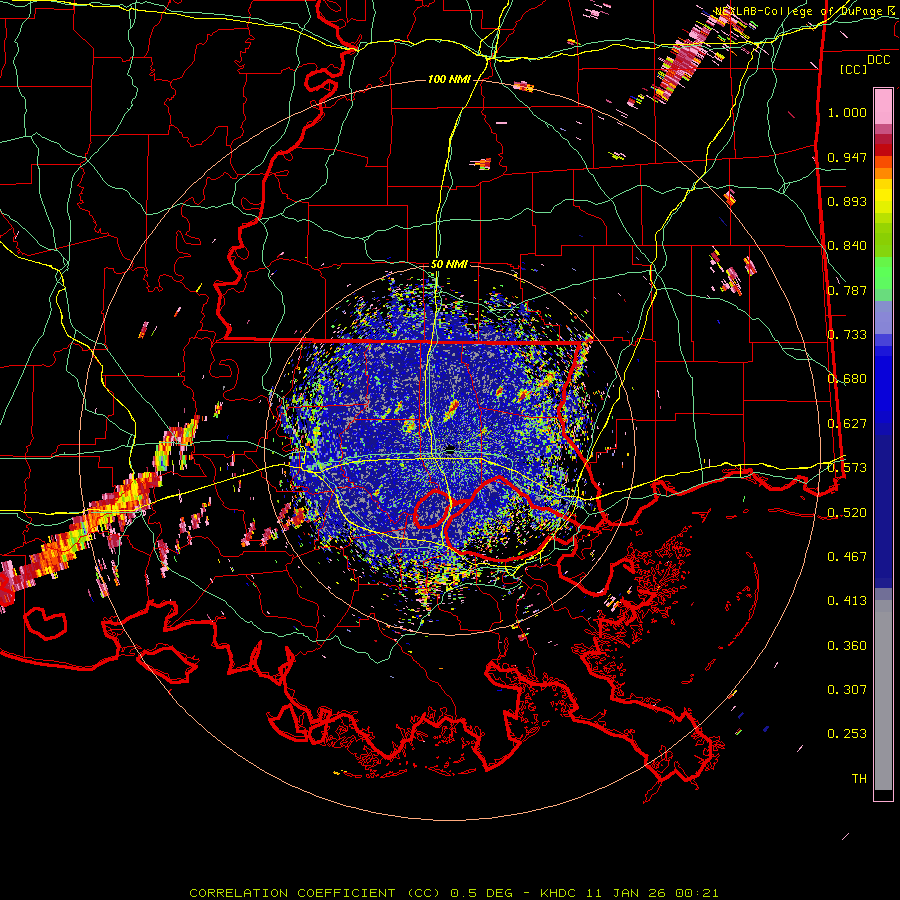900x900 pixels.
Task: Click the CORRELATION COEFFICIENT product title text
Action: pos(292,893)
